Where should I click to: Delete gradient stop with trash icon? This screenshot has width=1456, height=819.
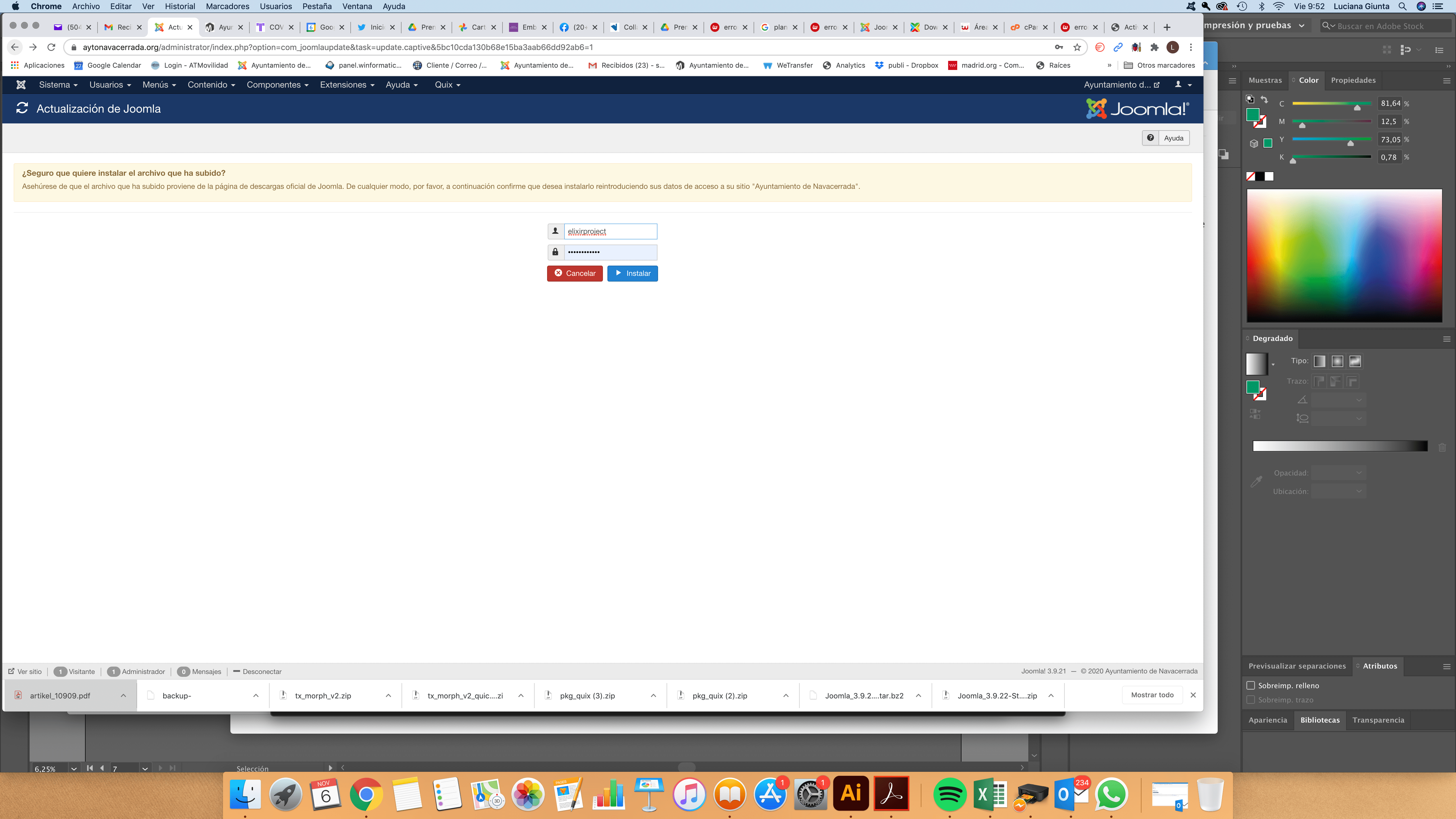pos(1442,447)
